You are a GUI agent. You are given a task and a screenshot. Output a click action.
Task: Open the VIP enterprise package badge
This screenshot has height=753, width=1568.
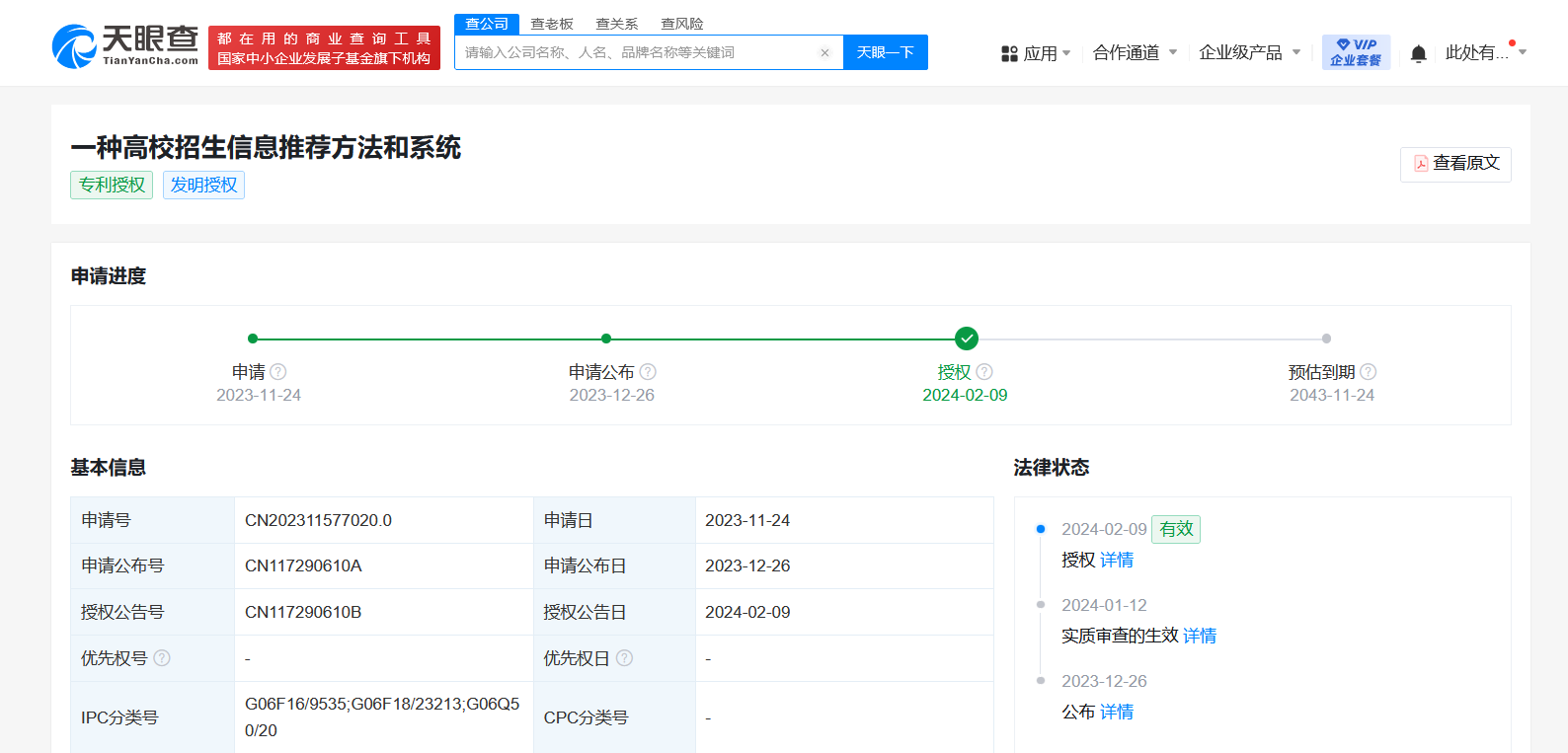pyautogui.click(x=1356, y=52)
